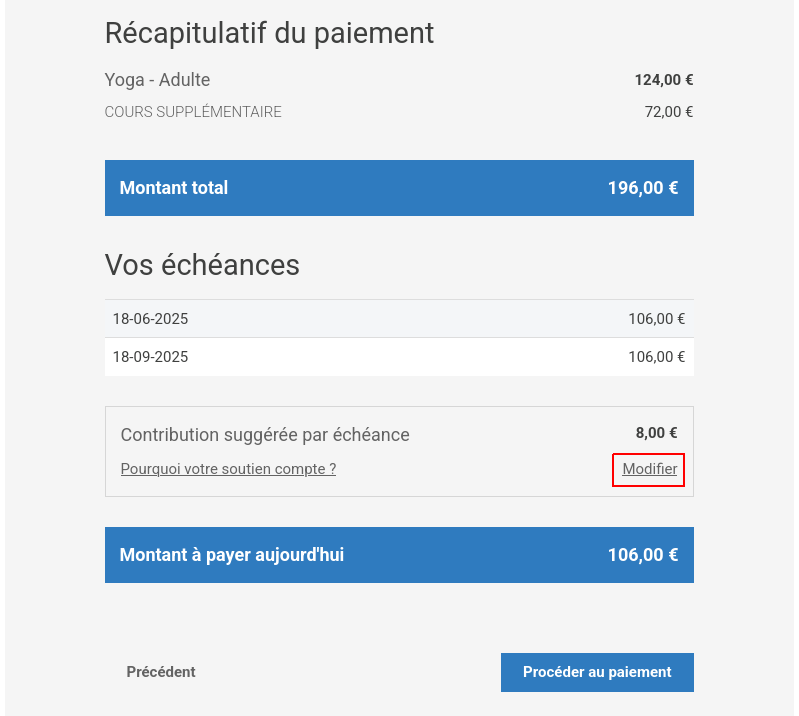Click the 'Procéder au paiement' button
This screenshot has width=799, height=716.
click(x=597, y=672)
